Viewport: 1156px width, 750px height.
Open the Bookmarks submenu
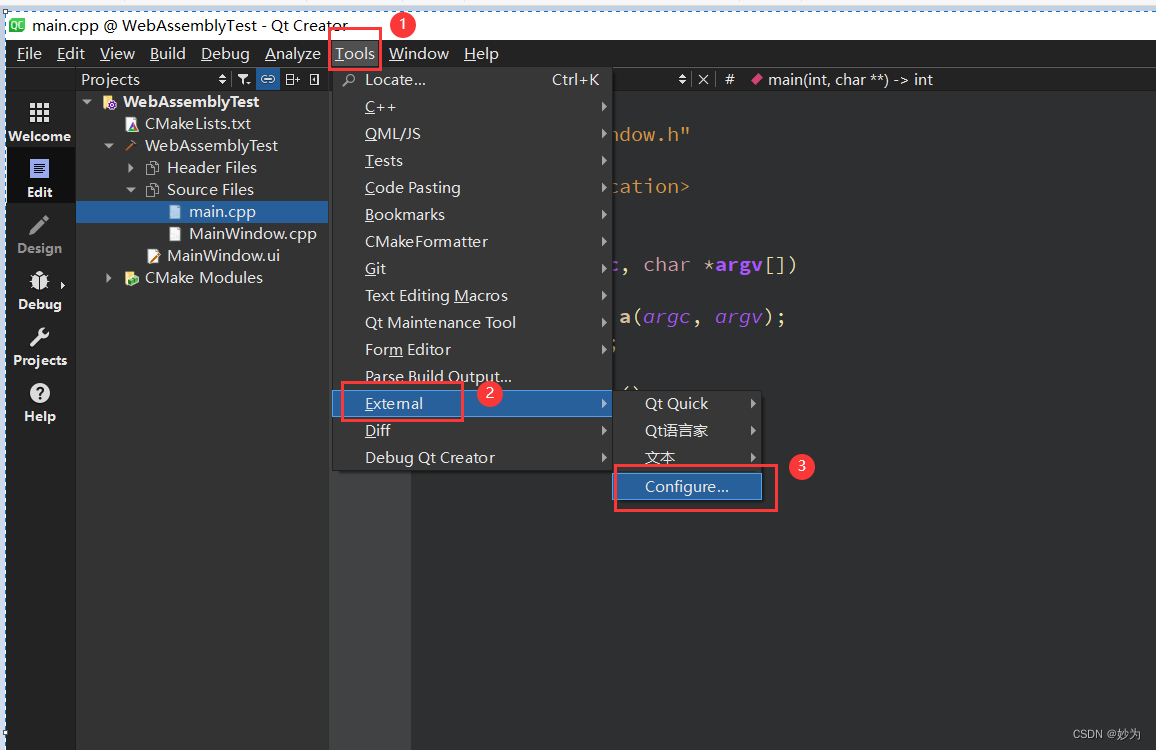click(x=472, y=215)
